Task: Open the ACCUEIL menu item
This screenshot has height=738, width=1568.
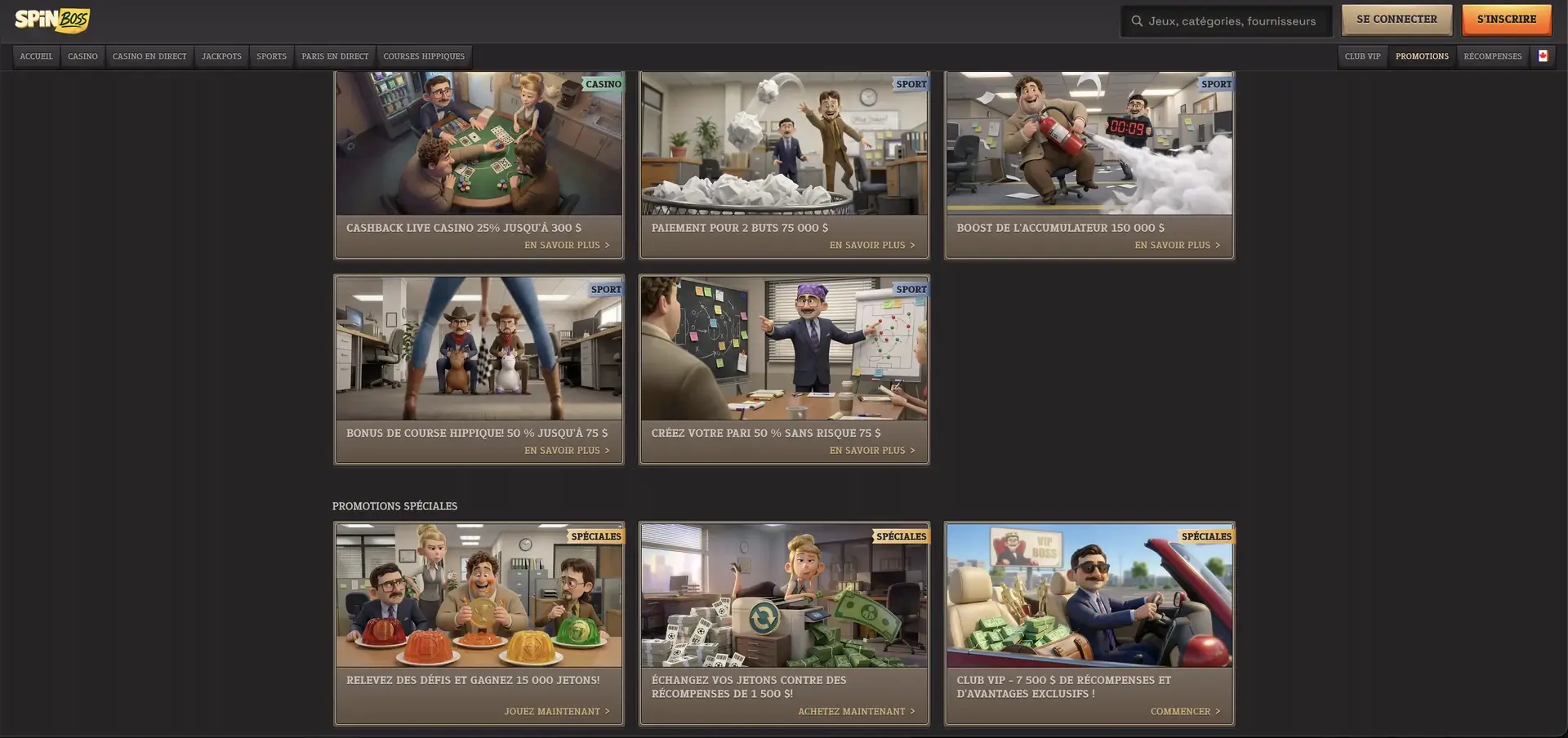Action: pos(36,56)
